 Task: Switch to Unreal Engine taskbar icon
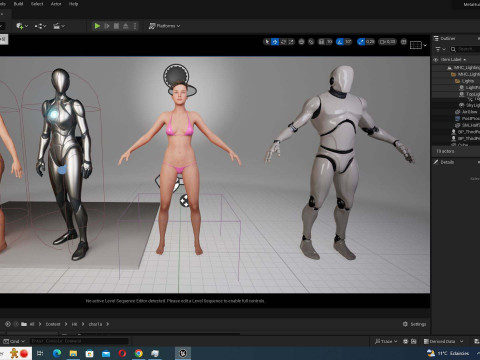183,353
